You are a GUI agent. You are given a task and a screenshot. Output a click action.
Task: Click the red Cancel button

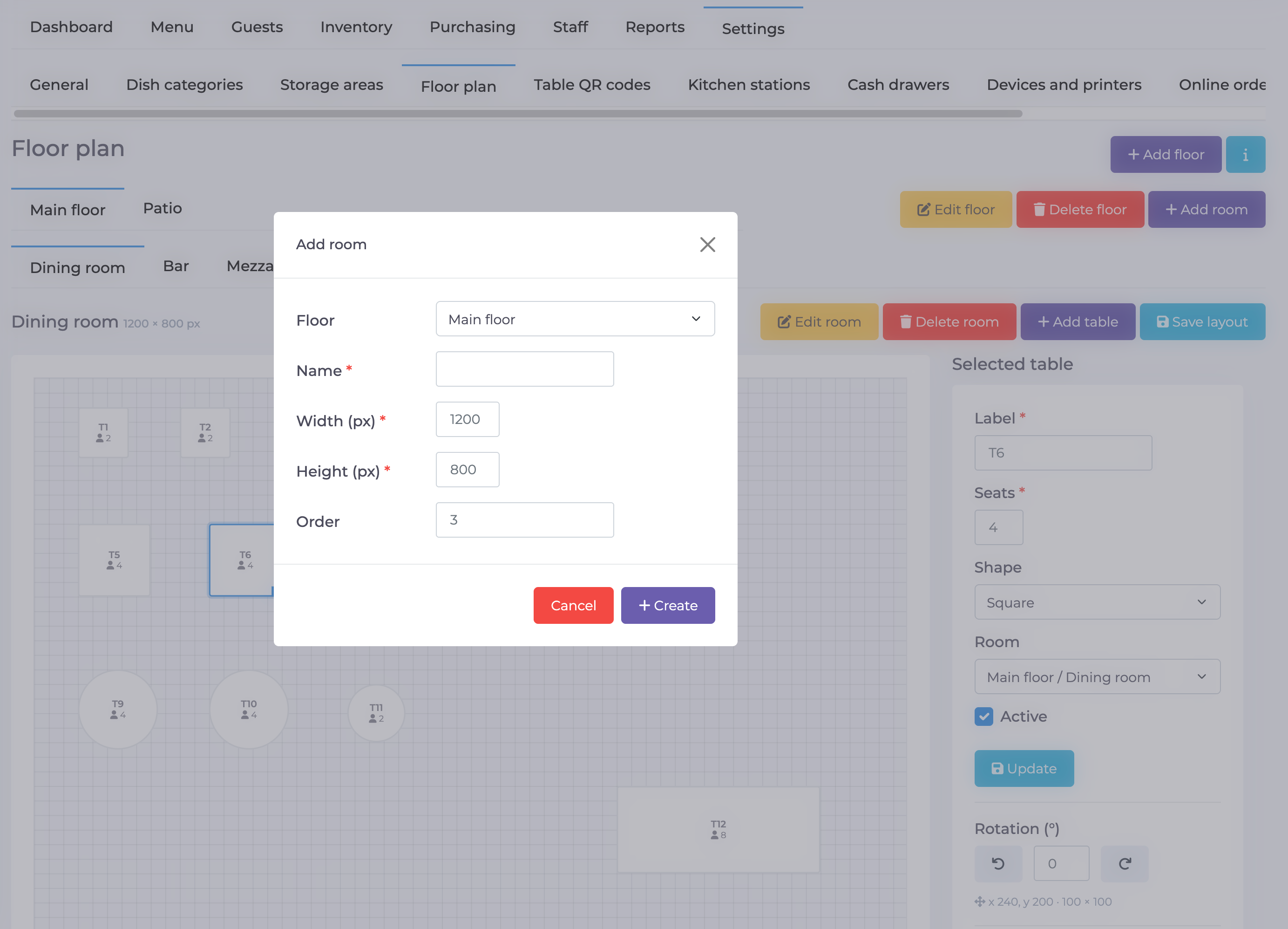(573, 605)
